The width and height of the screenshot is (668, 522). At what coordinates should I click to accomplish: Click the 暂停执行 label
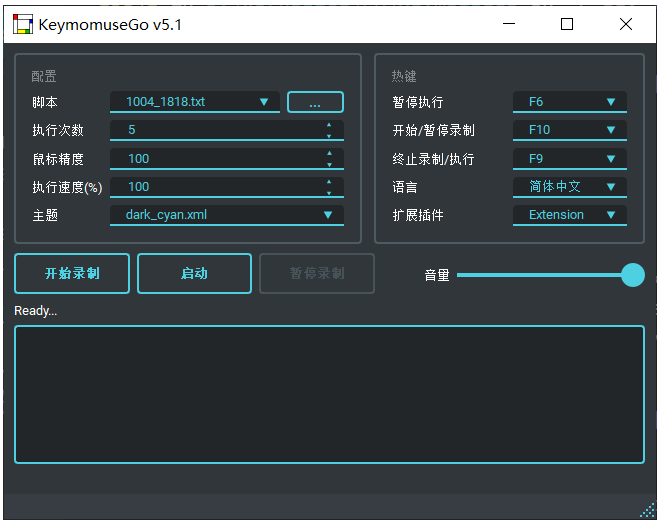[x=418, y=102]
